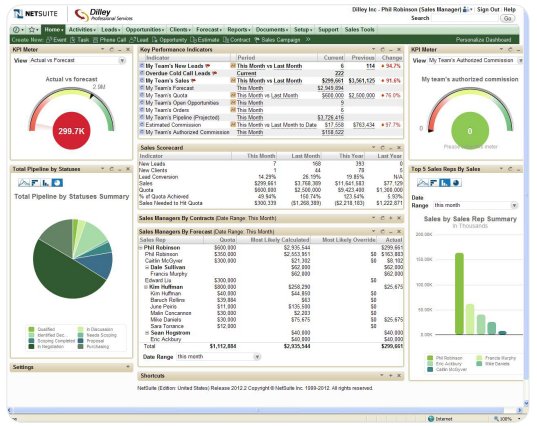The image size is (537, 426).
Task: Open the Activities menu tab
Action: pyautogui.click(x=82, y=30)
